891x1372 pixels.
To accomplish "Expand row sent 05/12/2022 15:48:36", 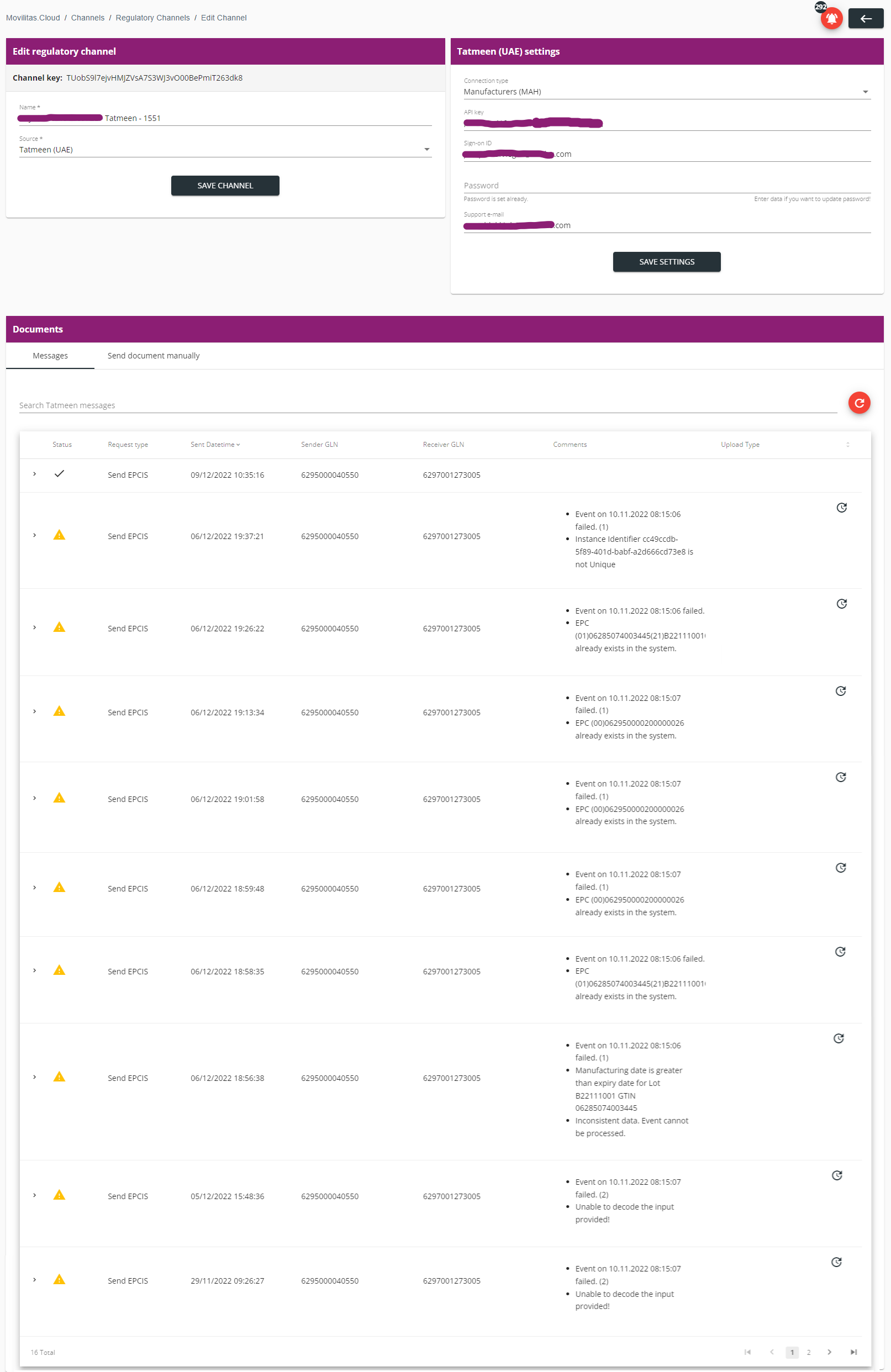I will pos(35,1196).
